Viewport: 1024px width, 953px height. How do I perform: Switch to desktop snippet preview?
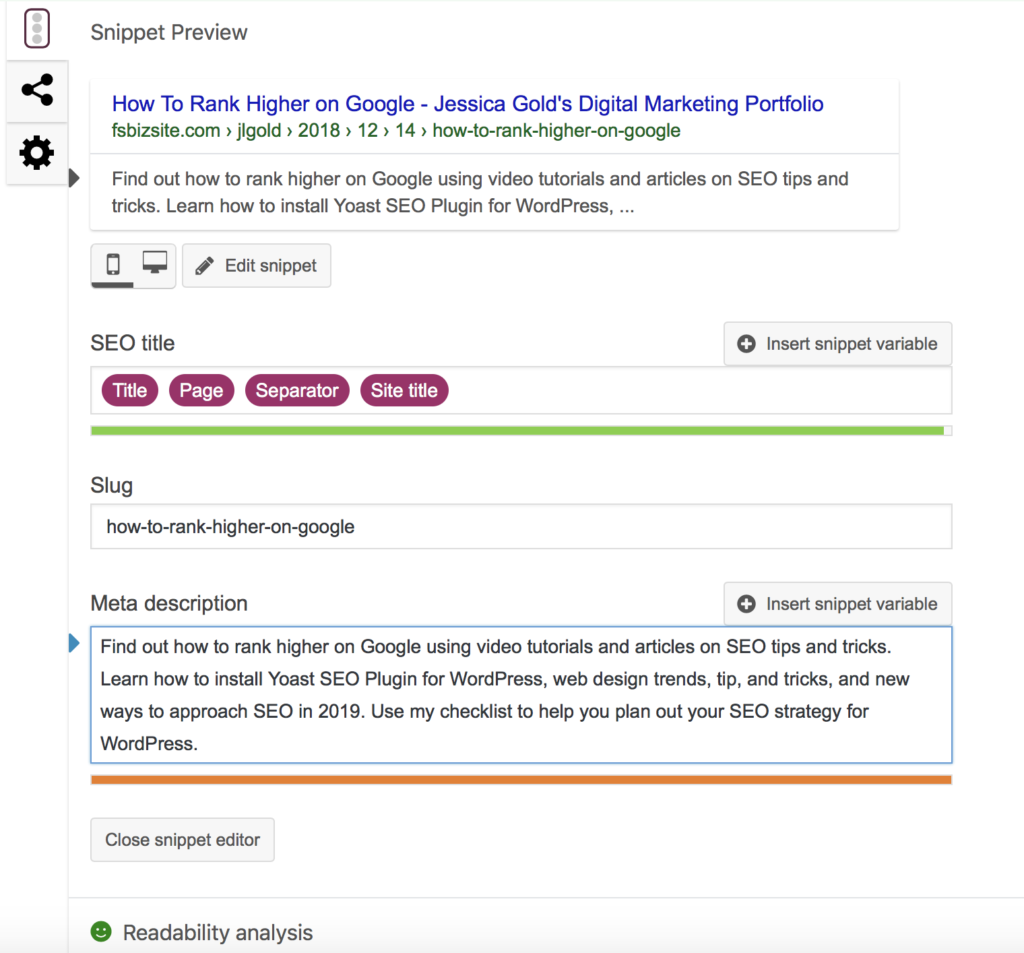point(154,265)
